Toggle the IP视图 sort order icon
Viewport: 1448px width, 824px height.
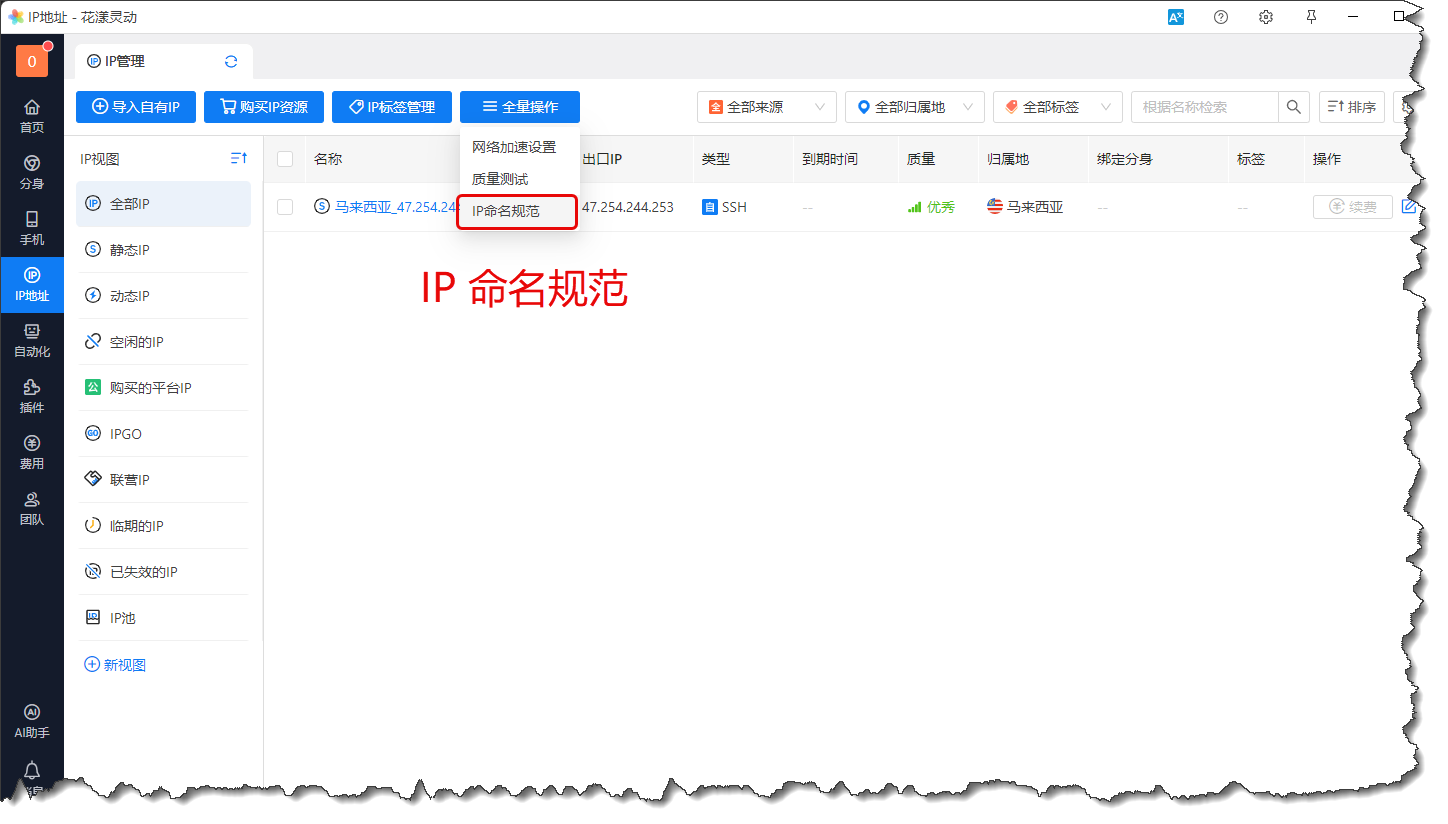(239, 158)
